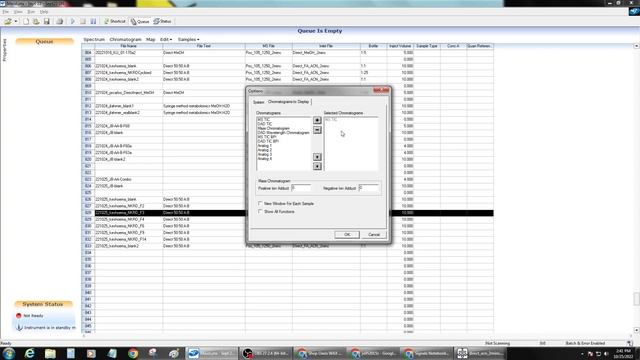Select MS TIC in Chromatograms list
This screenshot has height=360, width=640.
coord(264,120)
